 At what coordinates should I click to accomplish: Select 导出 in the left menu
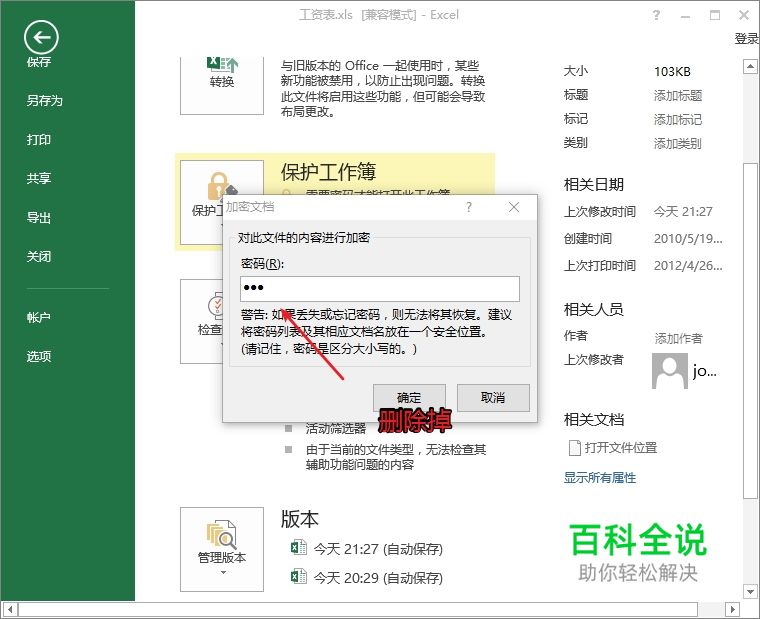click(x=39, y=218)
